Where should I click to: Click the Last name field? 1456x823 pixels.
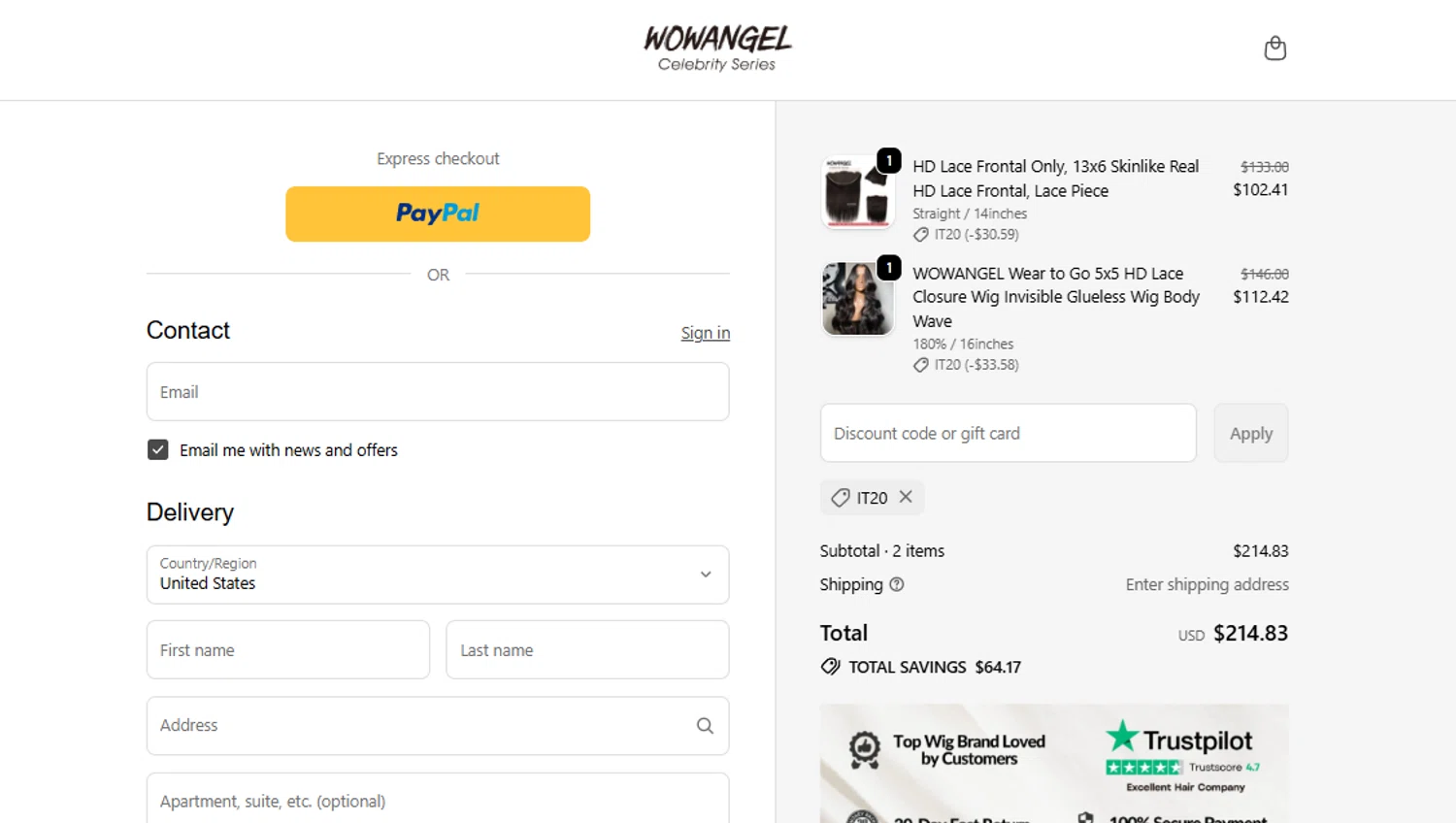click(x=587, y=650)
